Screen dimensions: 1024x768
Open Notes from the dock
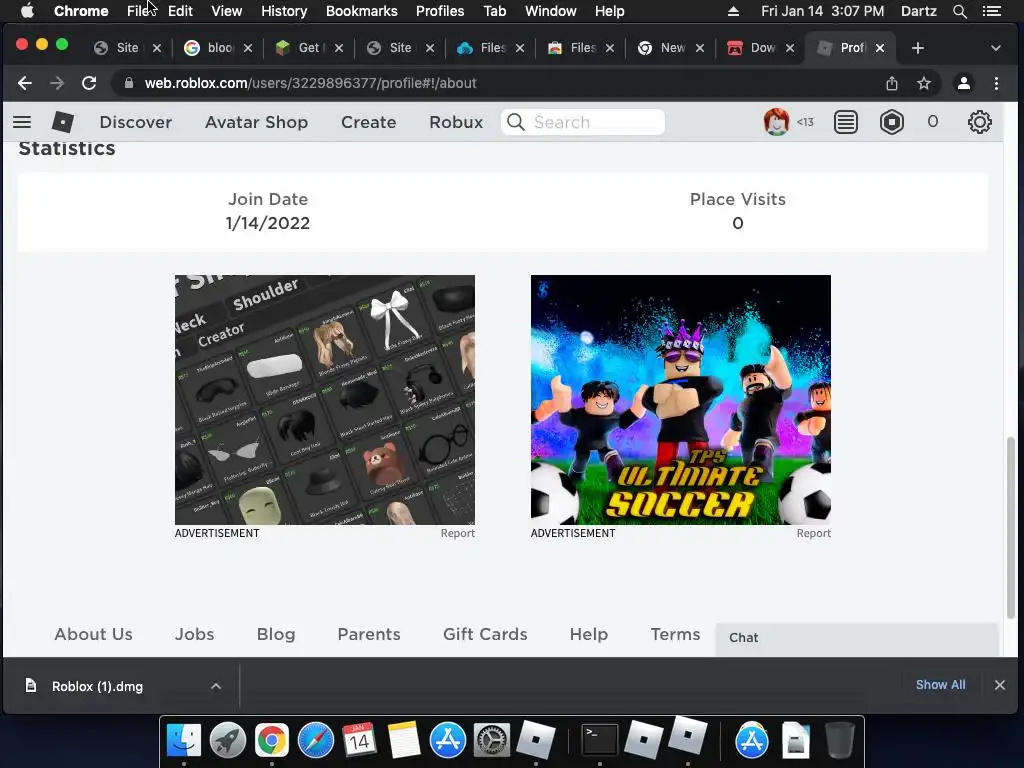tap(404, 740)
